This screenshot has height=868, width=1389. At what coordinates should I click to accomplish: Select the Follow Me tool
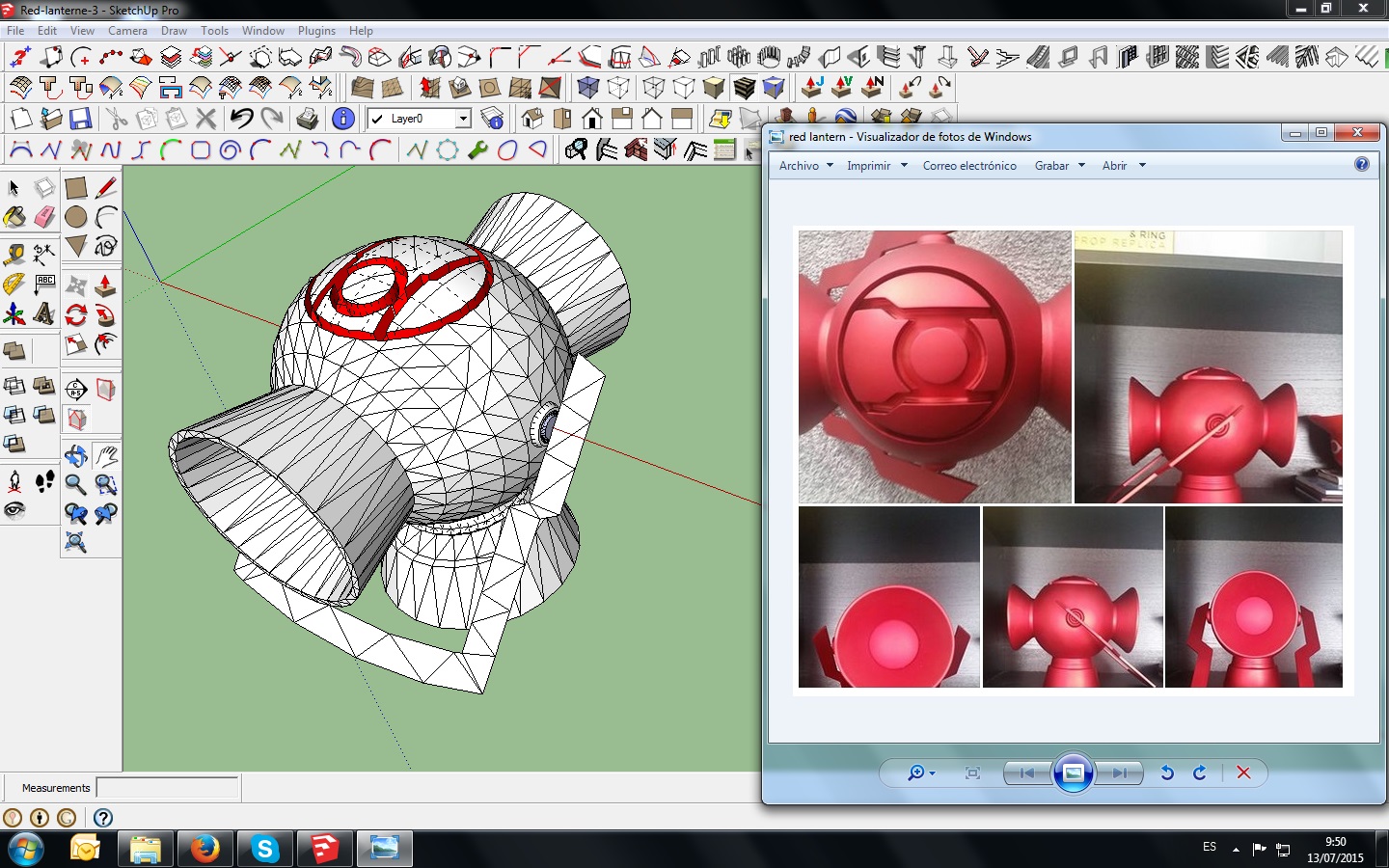[106, 314]
